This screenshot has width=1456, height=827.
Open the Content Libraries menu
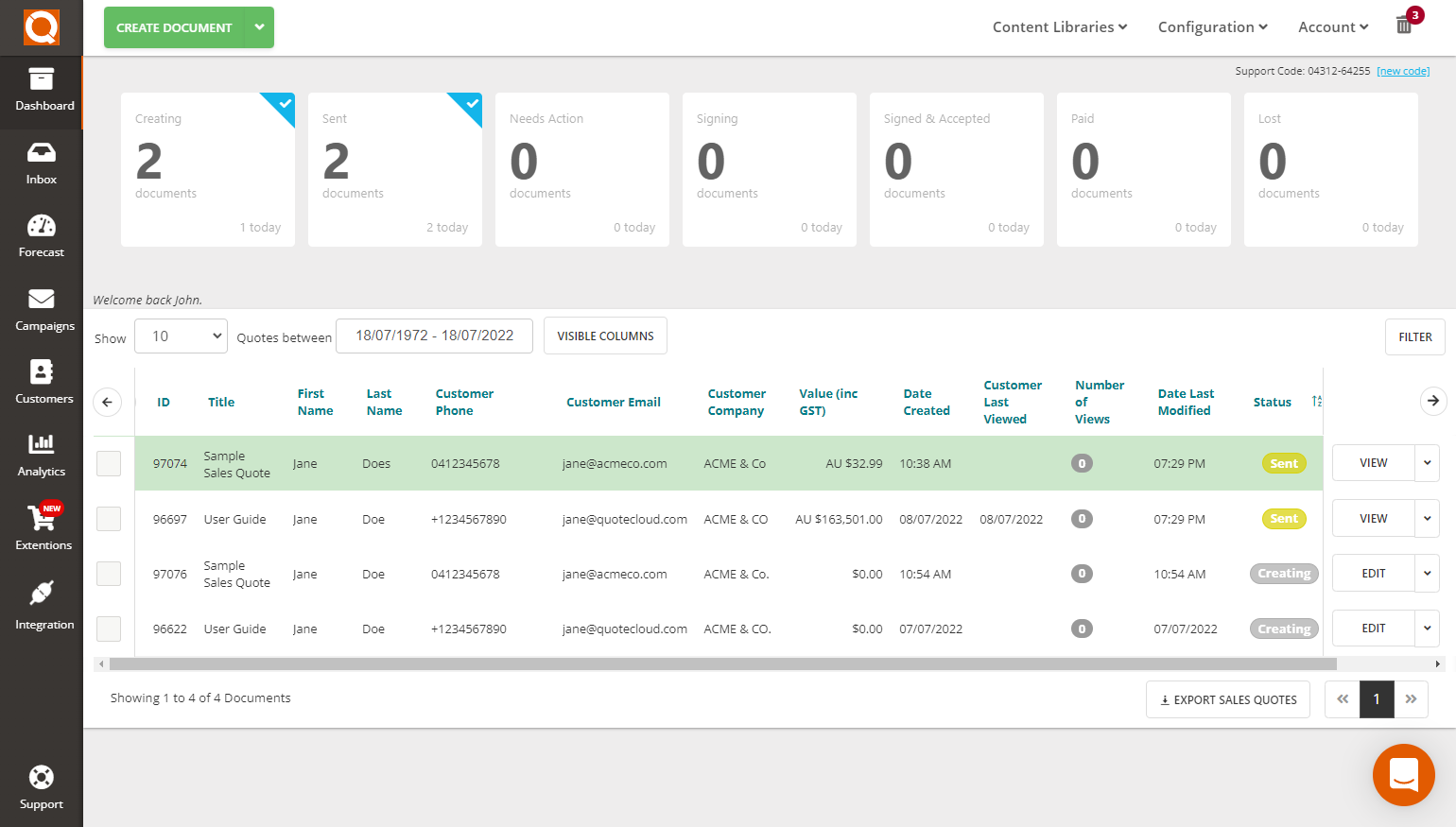pyautogui.click(x=1058, y=26)
